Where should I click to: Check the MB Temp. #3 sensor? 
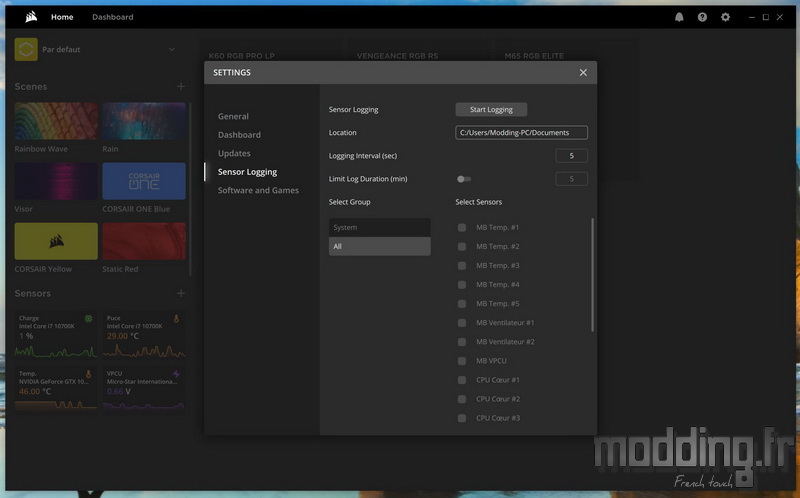pyautogui.click(x=462, y=266)
